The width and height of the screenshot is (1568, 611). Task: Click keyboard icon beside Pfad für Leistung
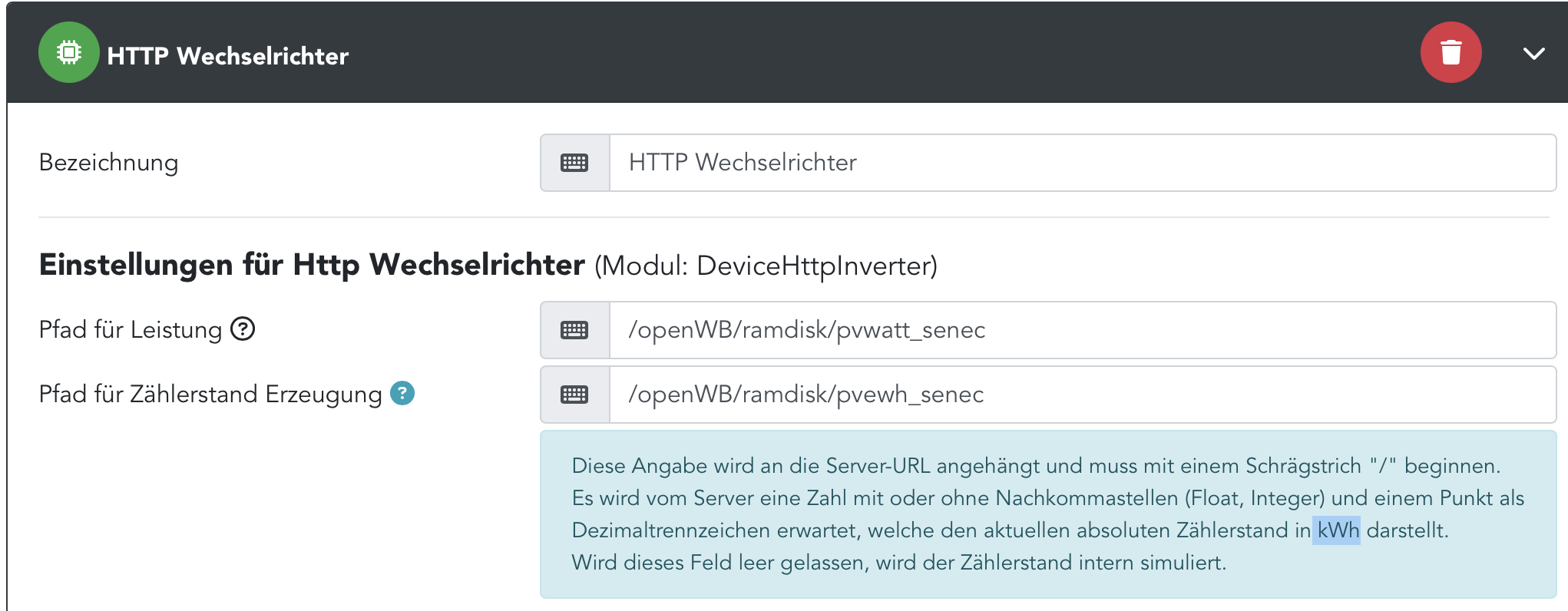pos(574,330)
